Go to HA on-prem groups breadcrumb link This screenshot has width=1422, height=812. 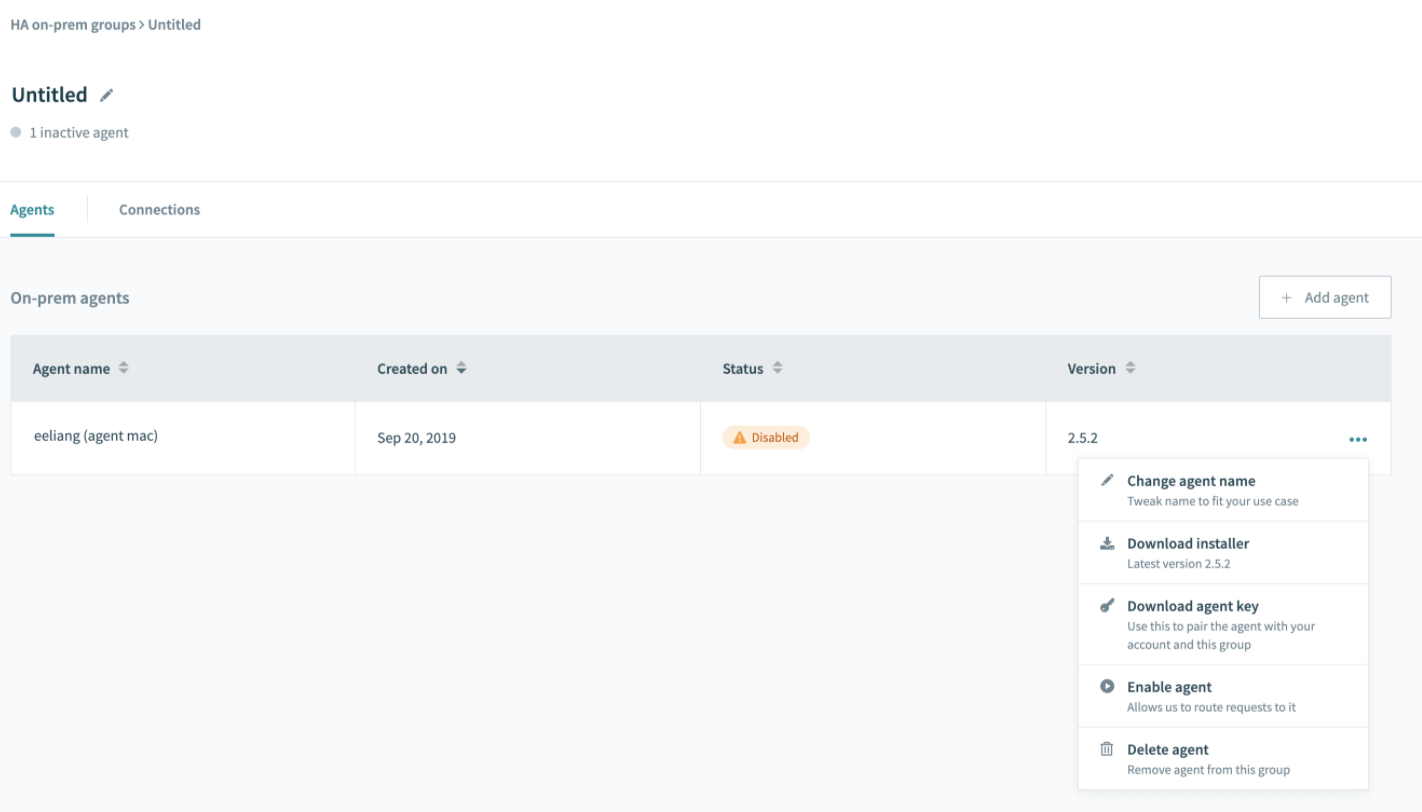coord(72,25)
